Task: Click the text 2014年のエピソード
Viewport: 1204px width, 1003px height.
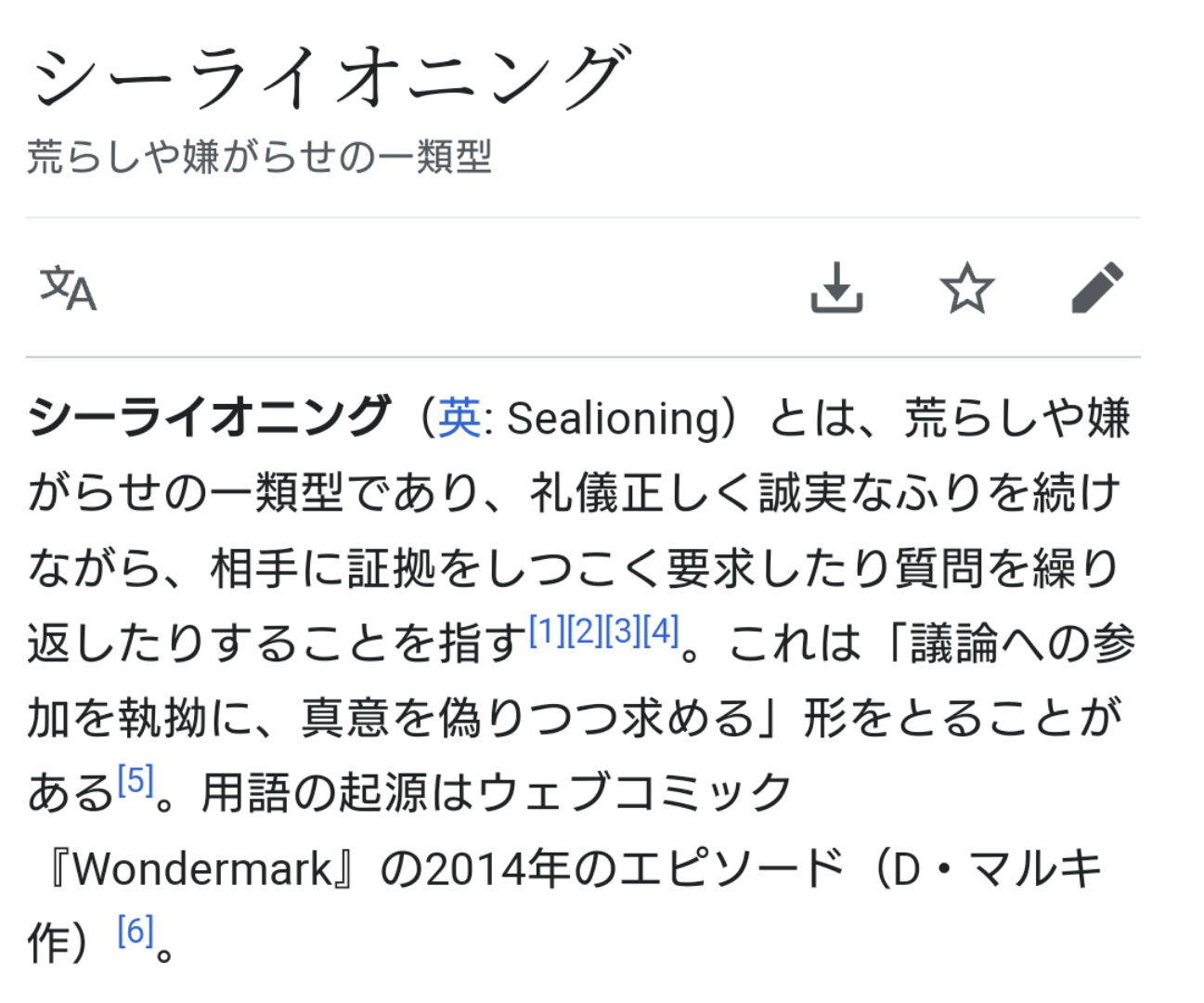Action: tap(636, 869)
